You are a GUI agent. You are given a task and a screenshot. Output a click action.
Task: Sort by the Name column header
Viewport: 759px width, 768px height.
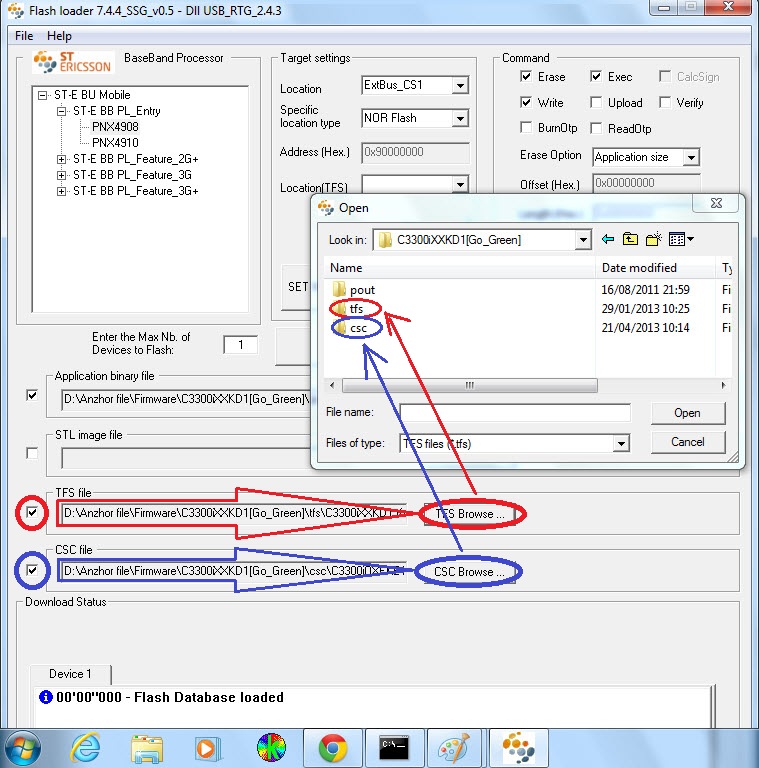click(x=459, y=267)
